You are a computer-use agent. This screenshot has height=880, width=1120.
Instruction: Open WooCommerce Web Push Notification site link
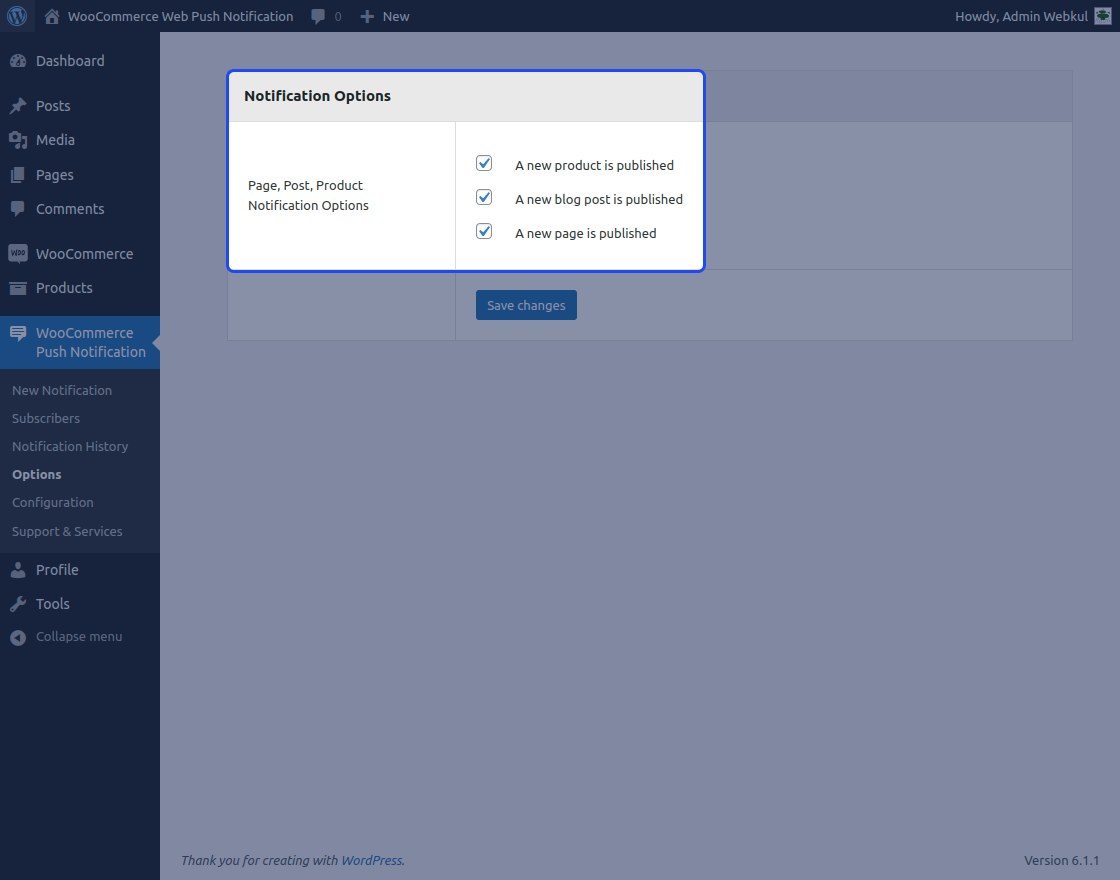(x=180, y=16)
